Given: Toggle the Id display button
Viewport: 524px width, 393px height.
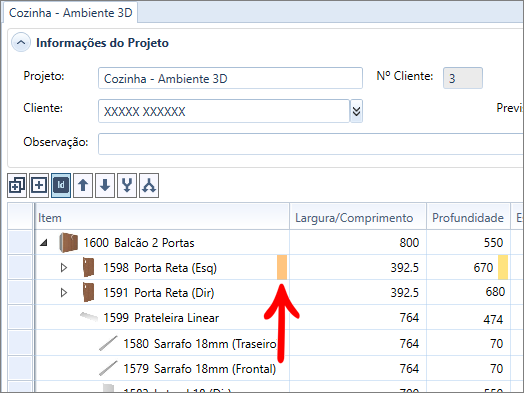Looking at the screenshot, I should [x=61, y=185].
